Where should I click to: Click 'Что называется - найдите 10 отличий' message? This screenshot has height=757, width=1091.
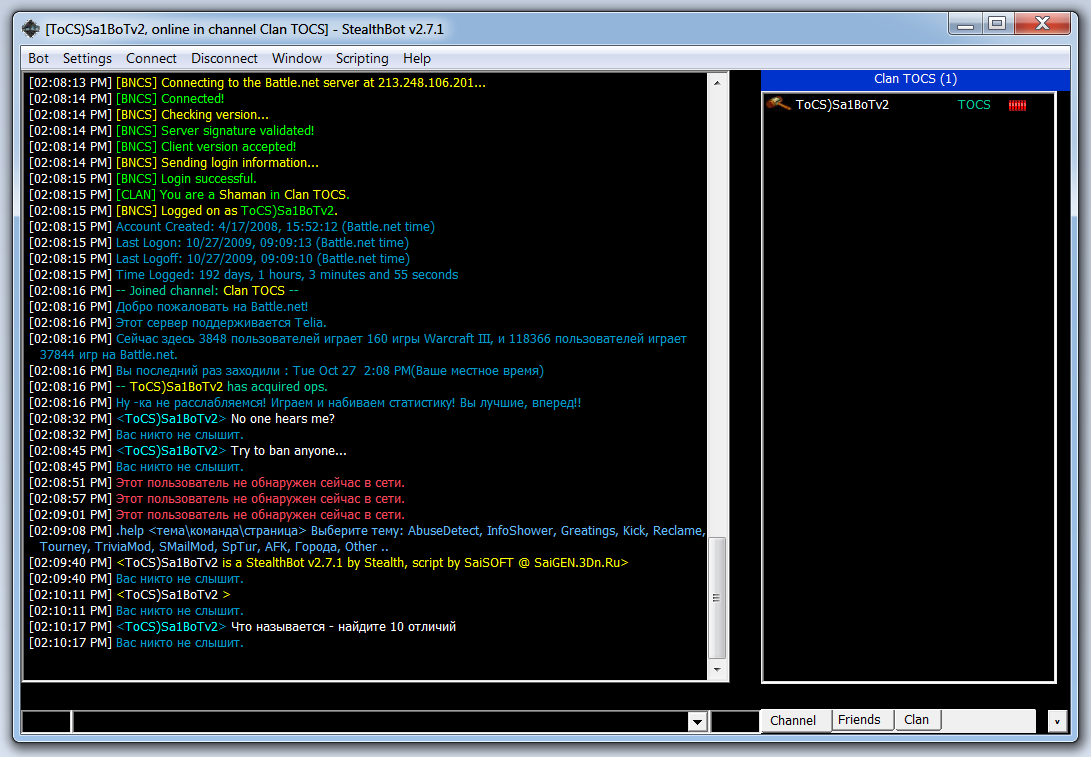pos(243,627)
